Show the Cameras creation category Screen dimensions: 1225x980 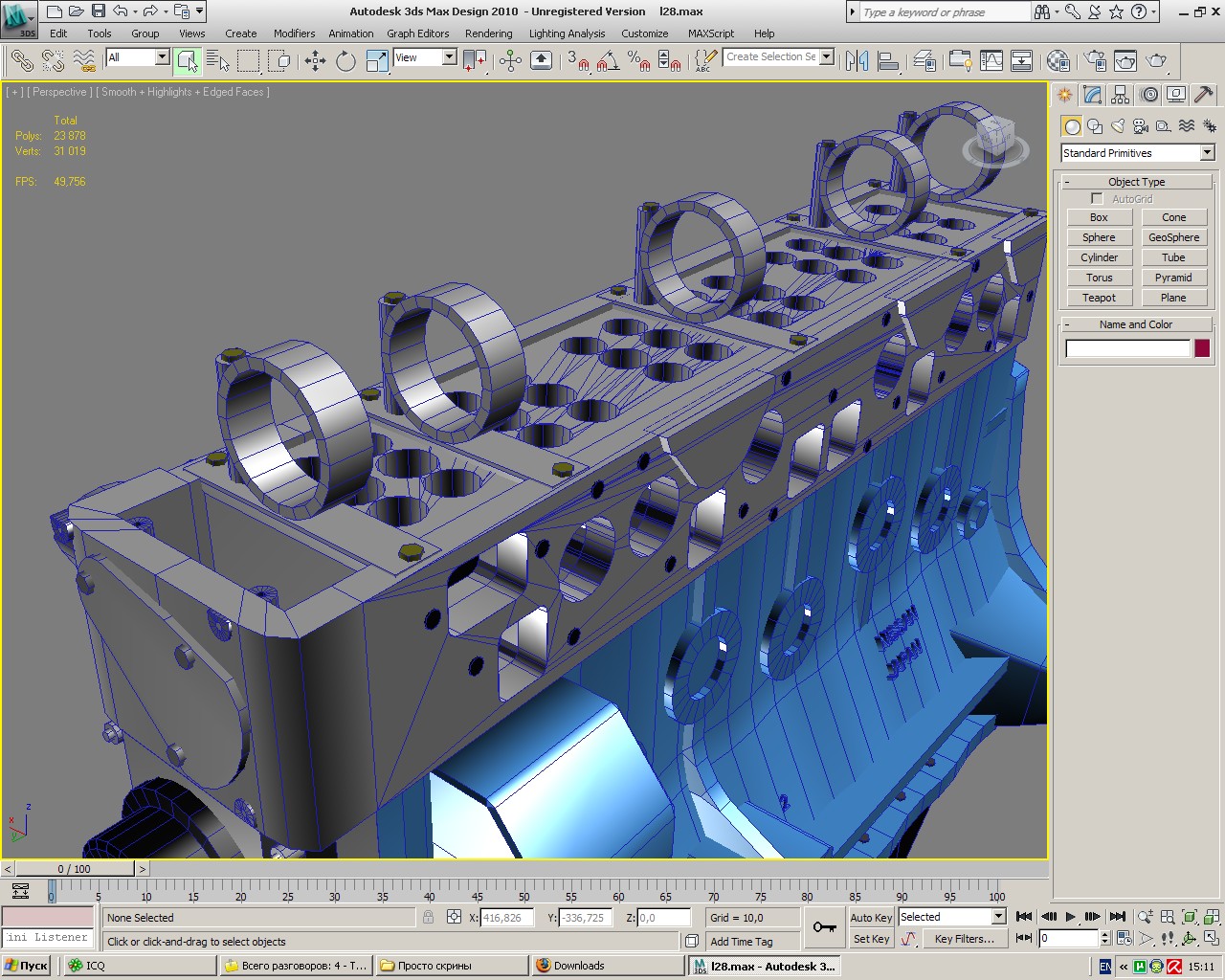(x=1141, y=126)
